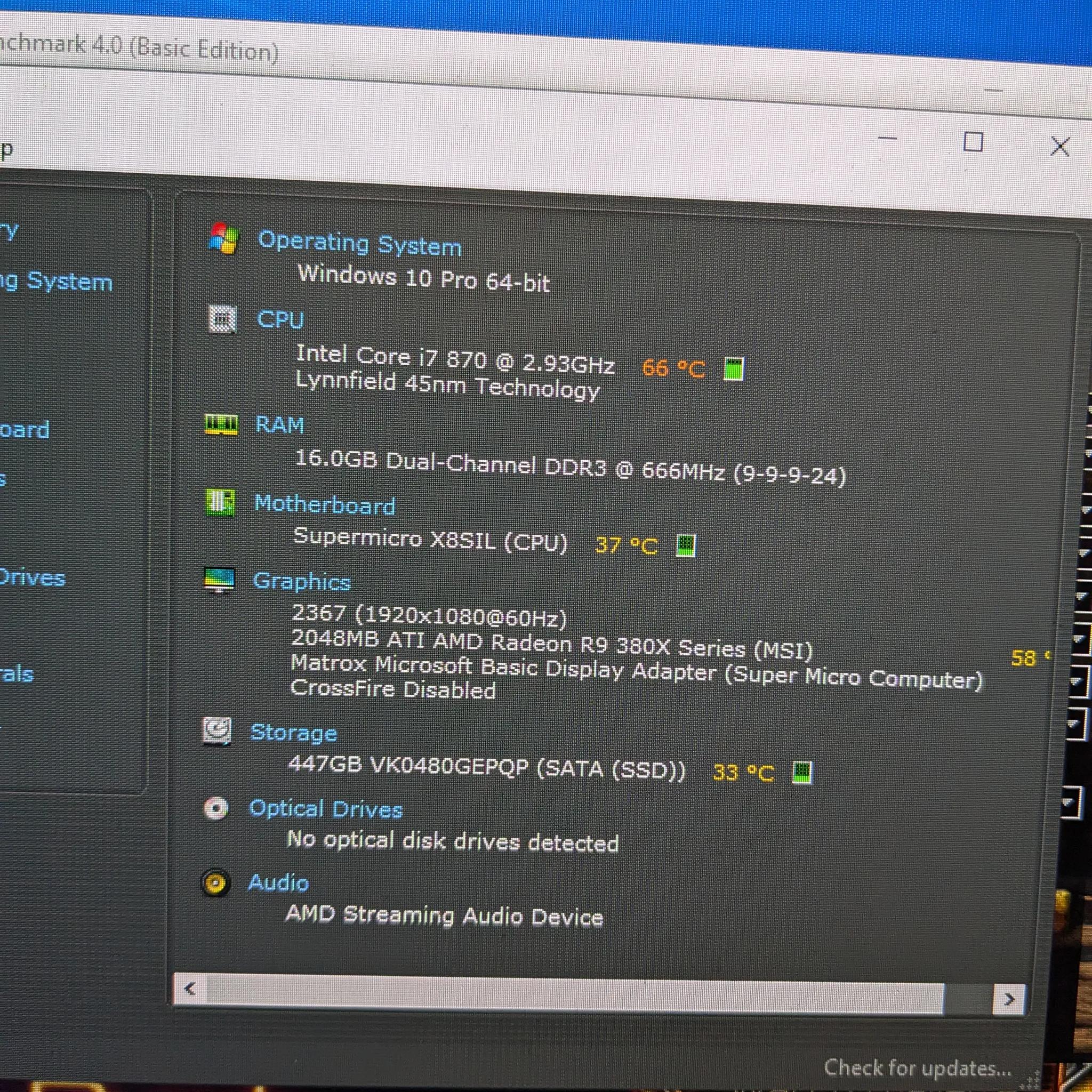Open the Audio section heading
This screenshot has height=1092, width=1092.
(x=279, y=882)
